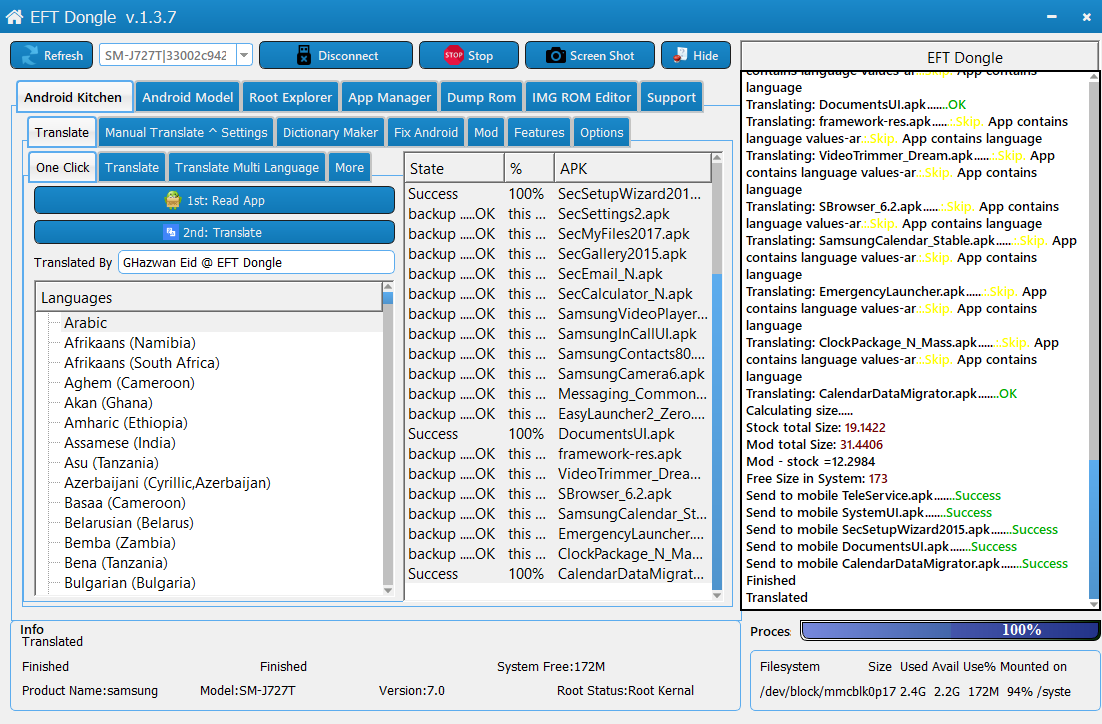Switch to the App Manager tab
Viewport: 1102px width, 724px height.
click(x=389, y=97)
